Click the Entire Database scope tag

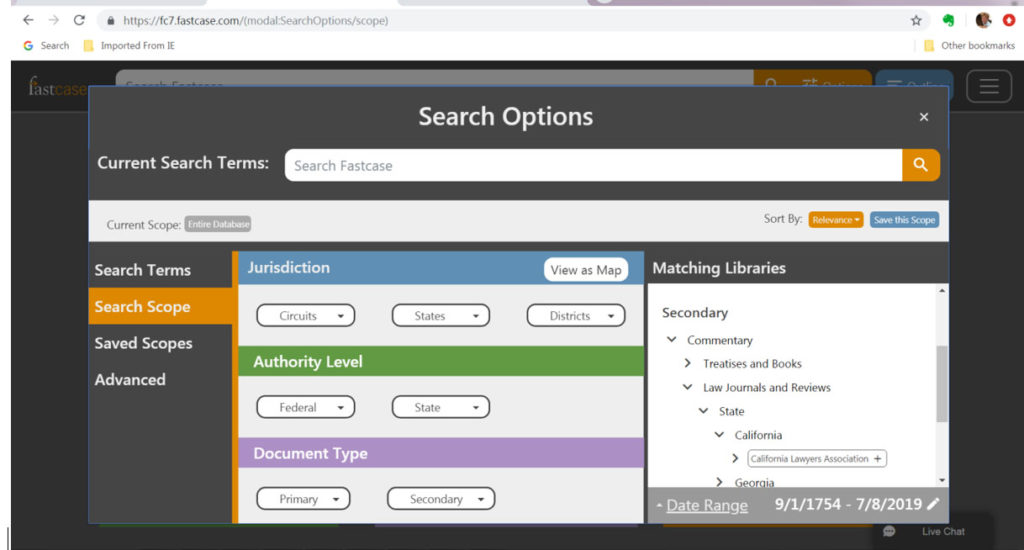pos(218,224)
